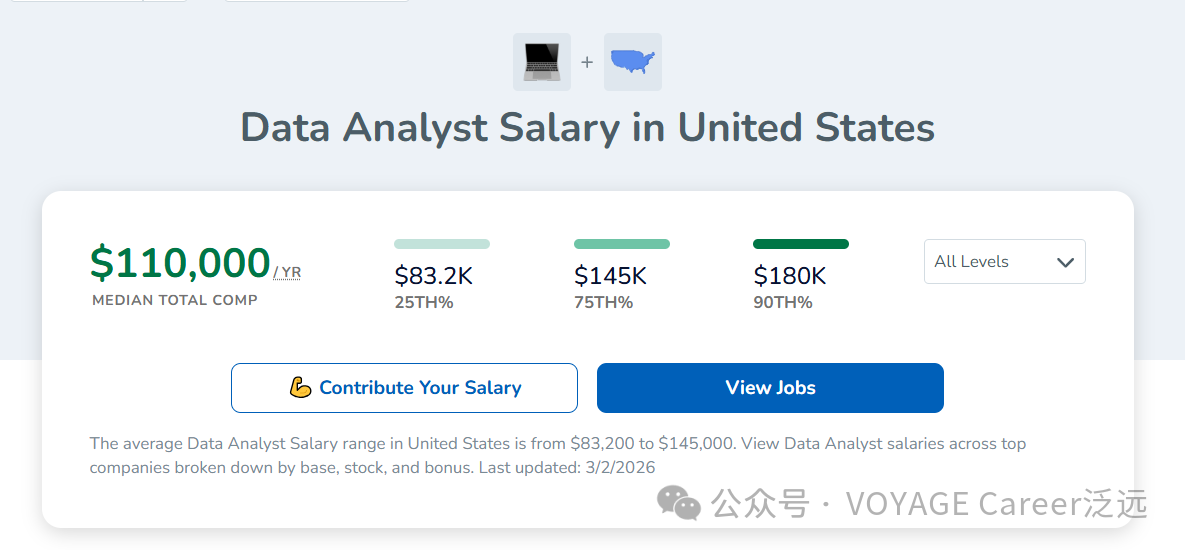1185x550 pixels.
Task: Click the flexed bicep emoji icon
Action: 300,388
